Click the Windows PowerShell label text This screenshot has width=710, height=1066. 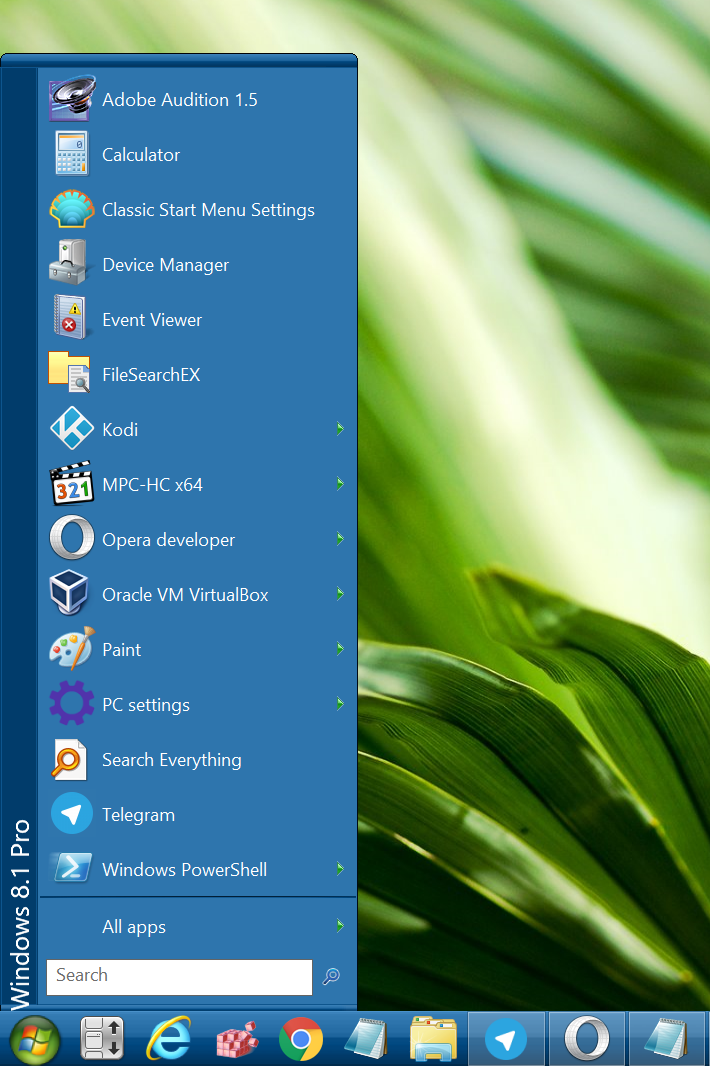[x=184, y=870]
